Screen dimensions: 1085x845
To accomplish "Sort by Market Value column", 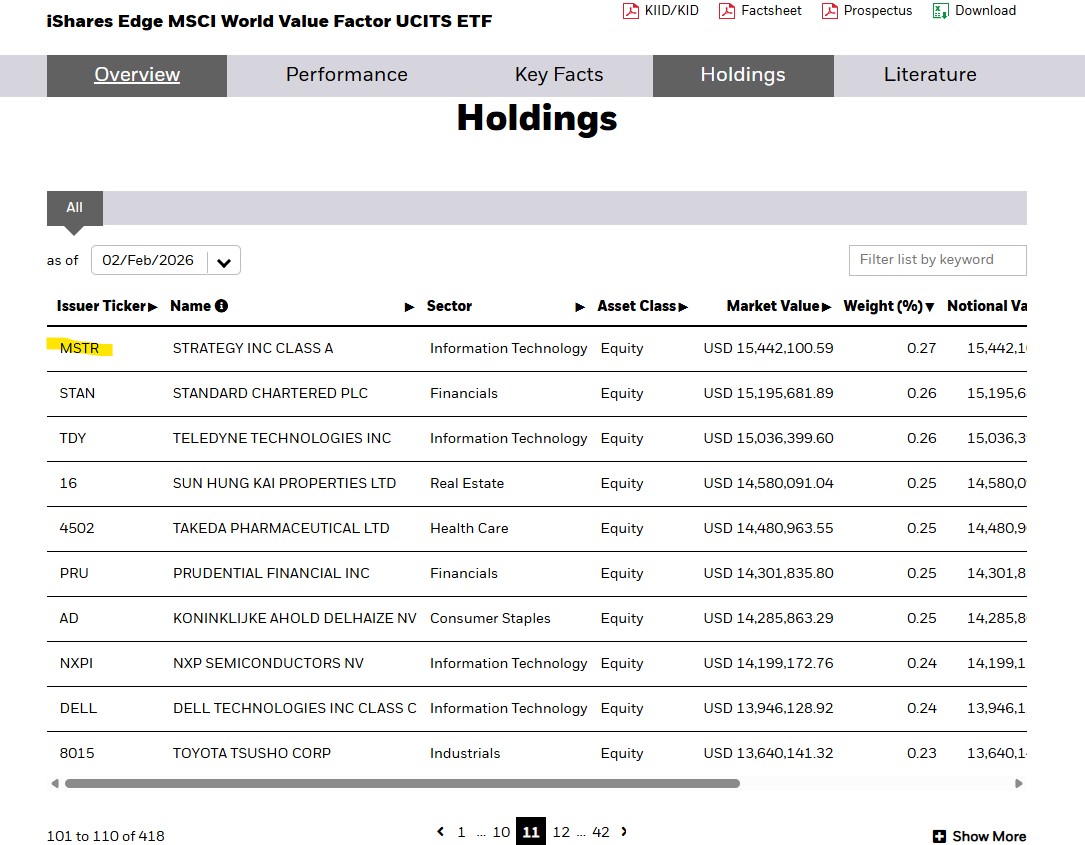I will point(778,306).
